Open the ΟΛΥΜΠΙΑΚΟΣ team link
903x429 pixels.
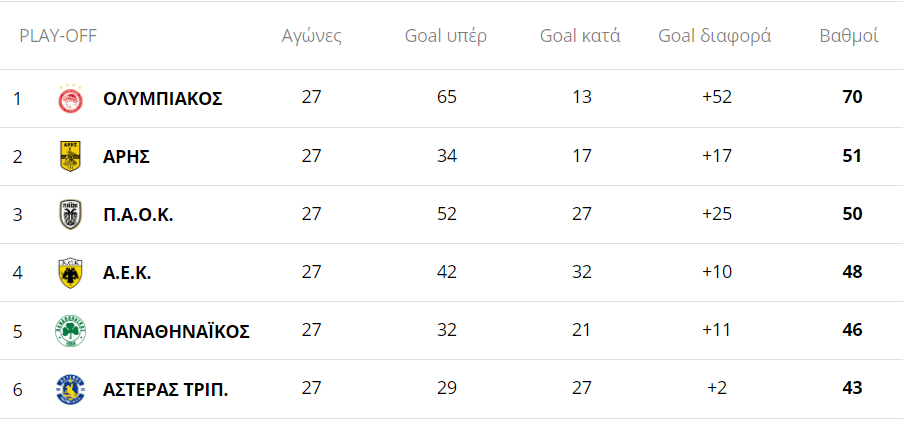pos(162,98)
